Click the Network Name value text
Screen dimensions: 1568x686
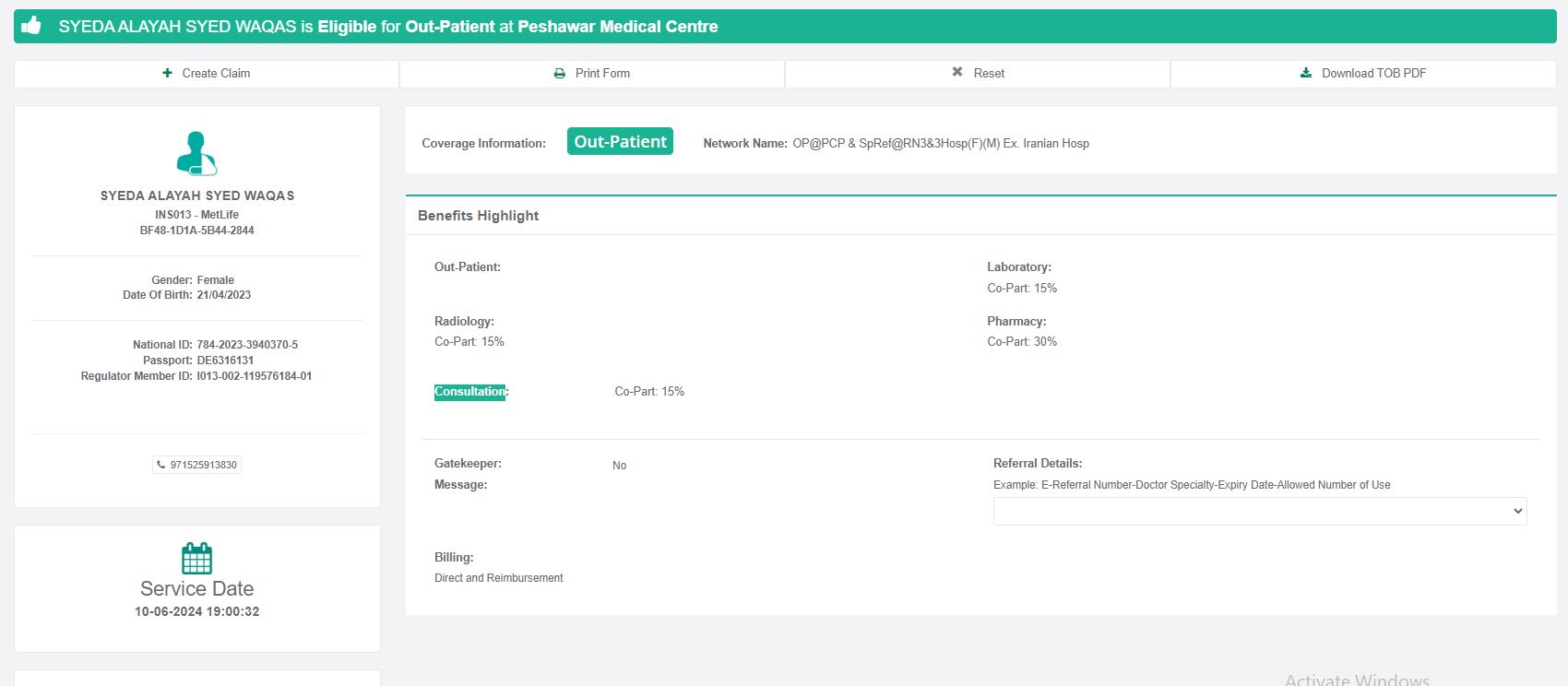pos(941,144)
